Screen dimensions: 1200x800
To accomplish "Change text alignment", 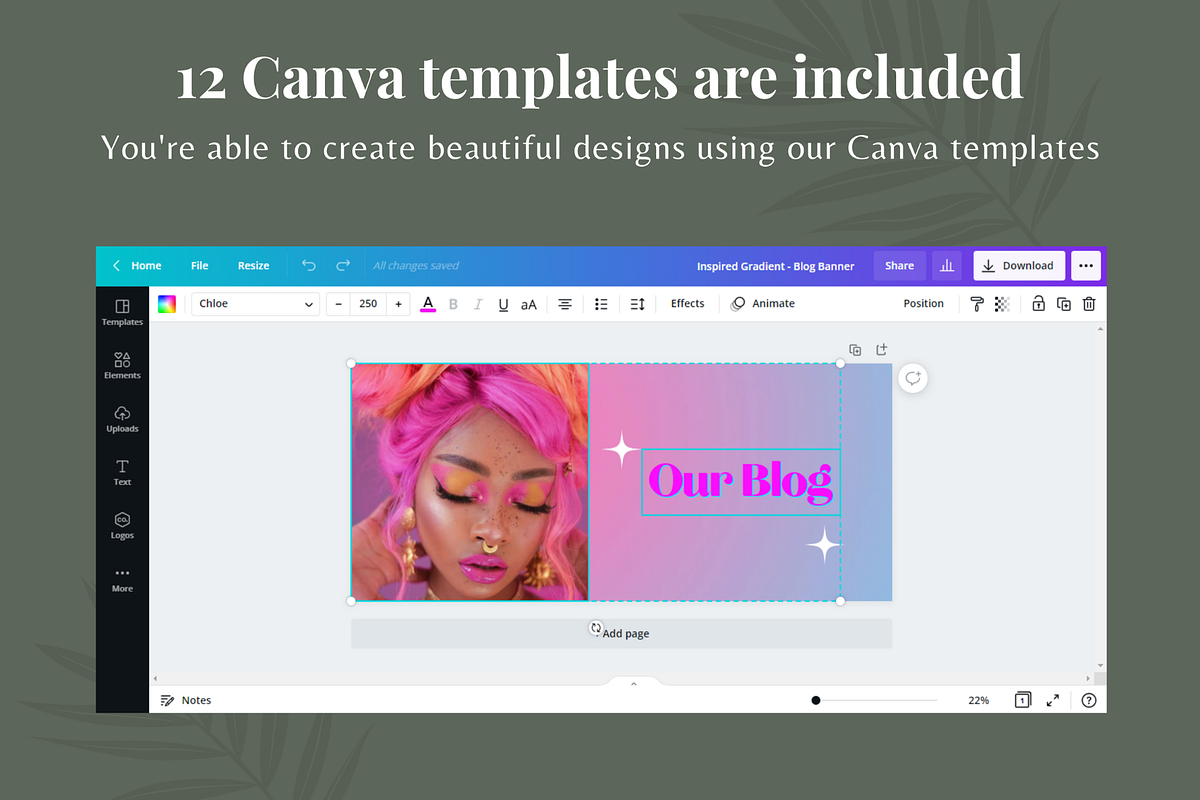I will pos(565,304).
